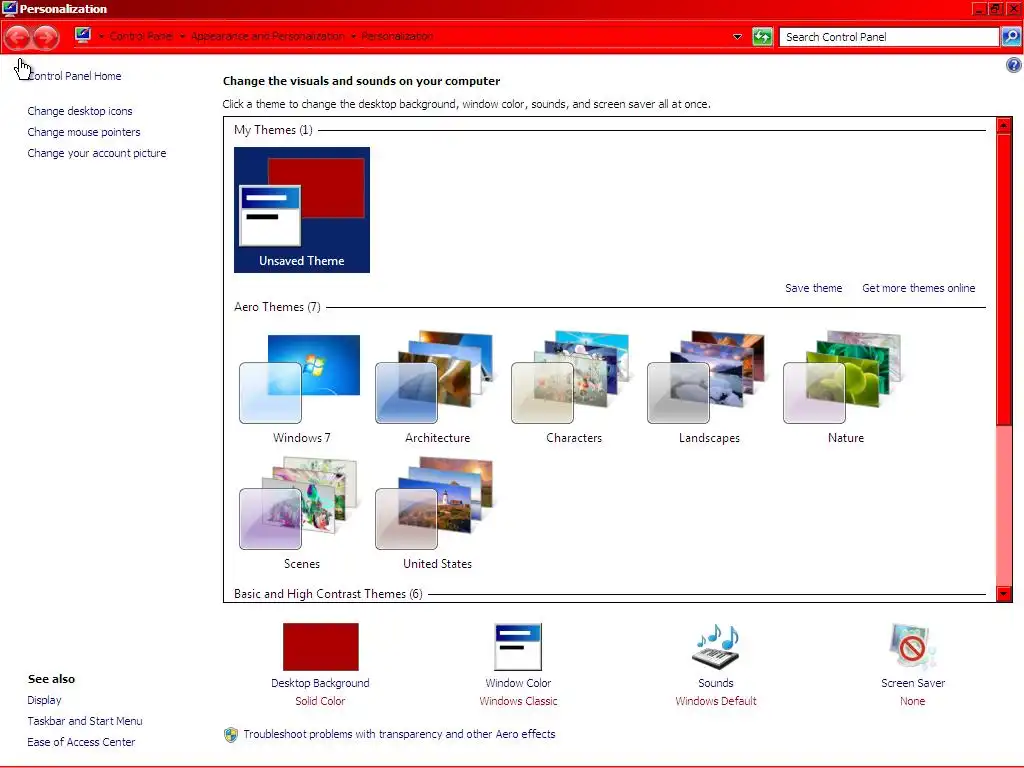Click the address bar monitor icon

click(x=82, y=35)
